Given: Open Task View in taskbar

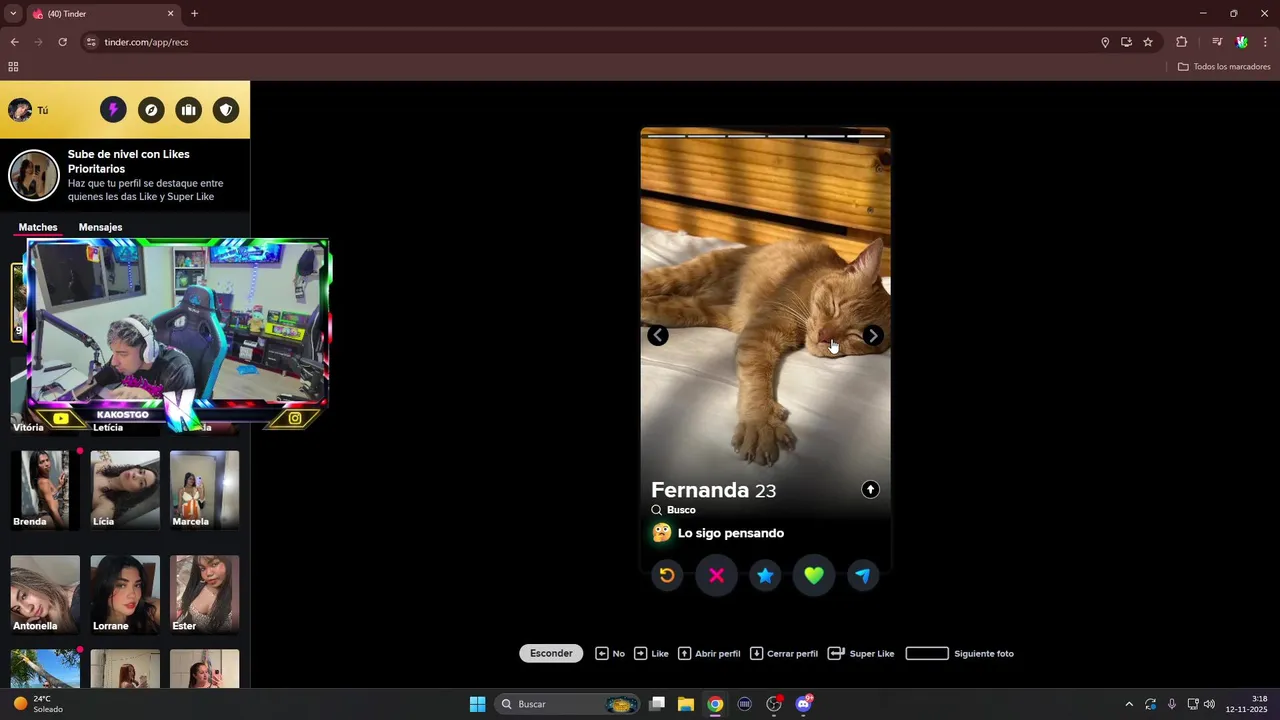Looking at the screenshot, I should coord(657,704).
